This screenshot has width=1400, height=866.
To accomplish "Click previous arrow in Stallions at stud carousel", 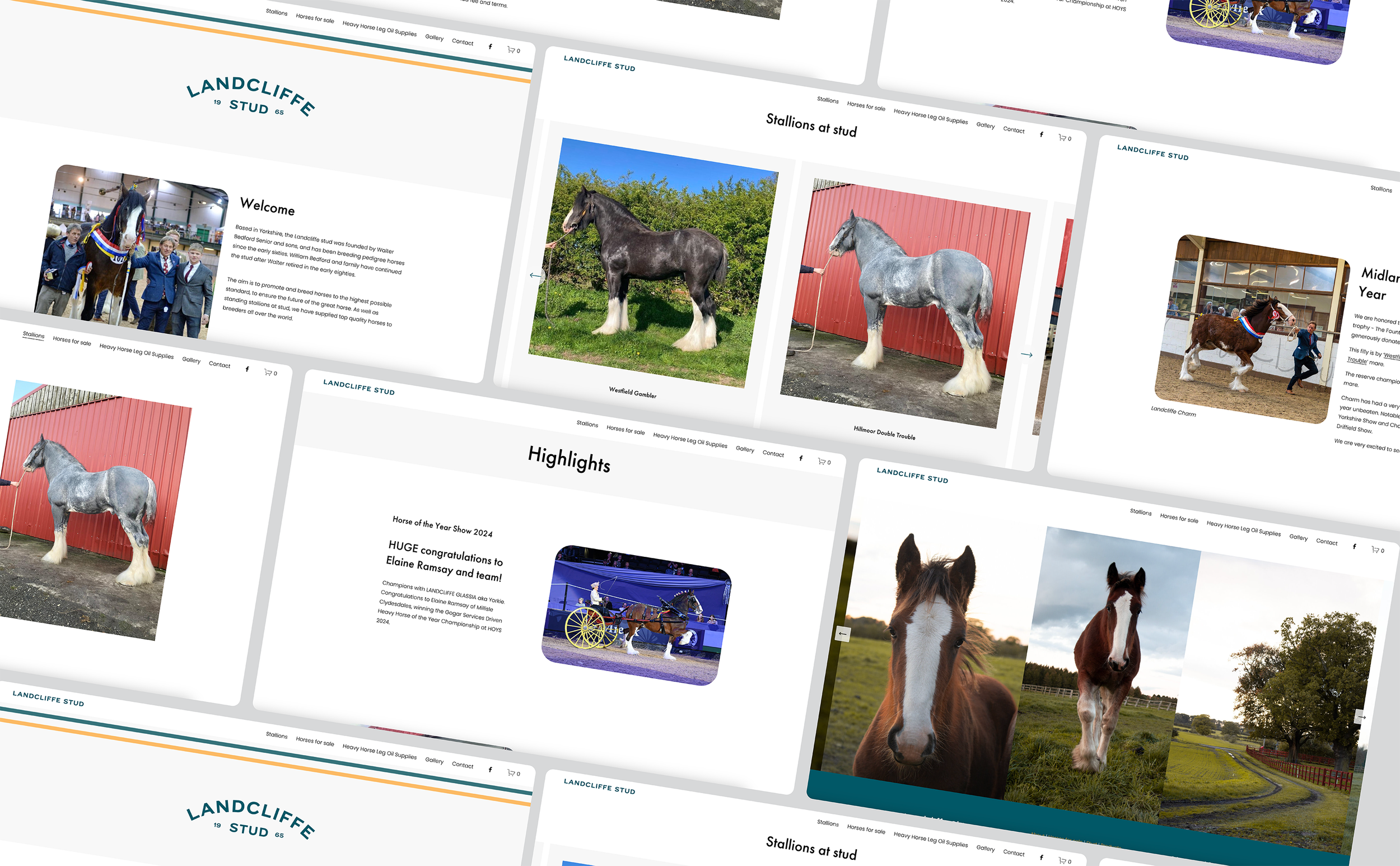I will (x=535, y=276).
